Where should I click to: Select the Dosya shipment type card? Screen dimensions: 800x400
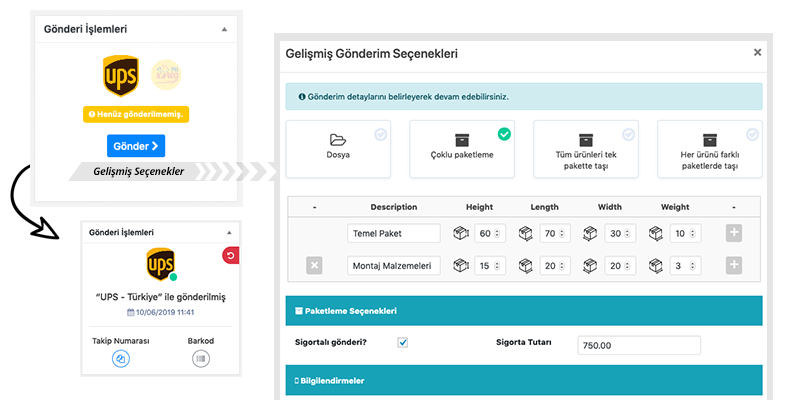pos(338,149)
